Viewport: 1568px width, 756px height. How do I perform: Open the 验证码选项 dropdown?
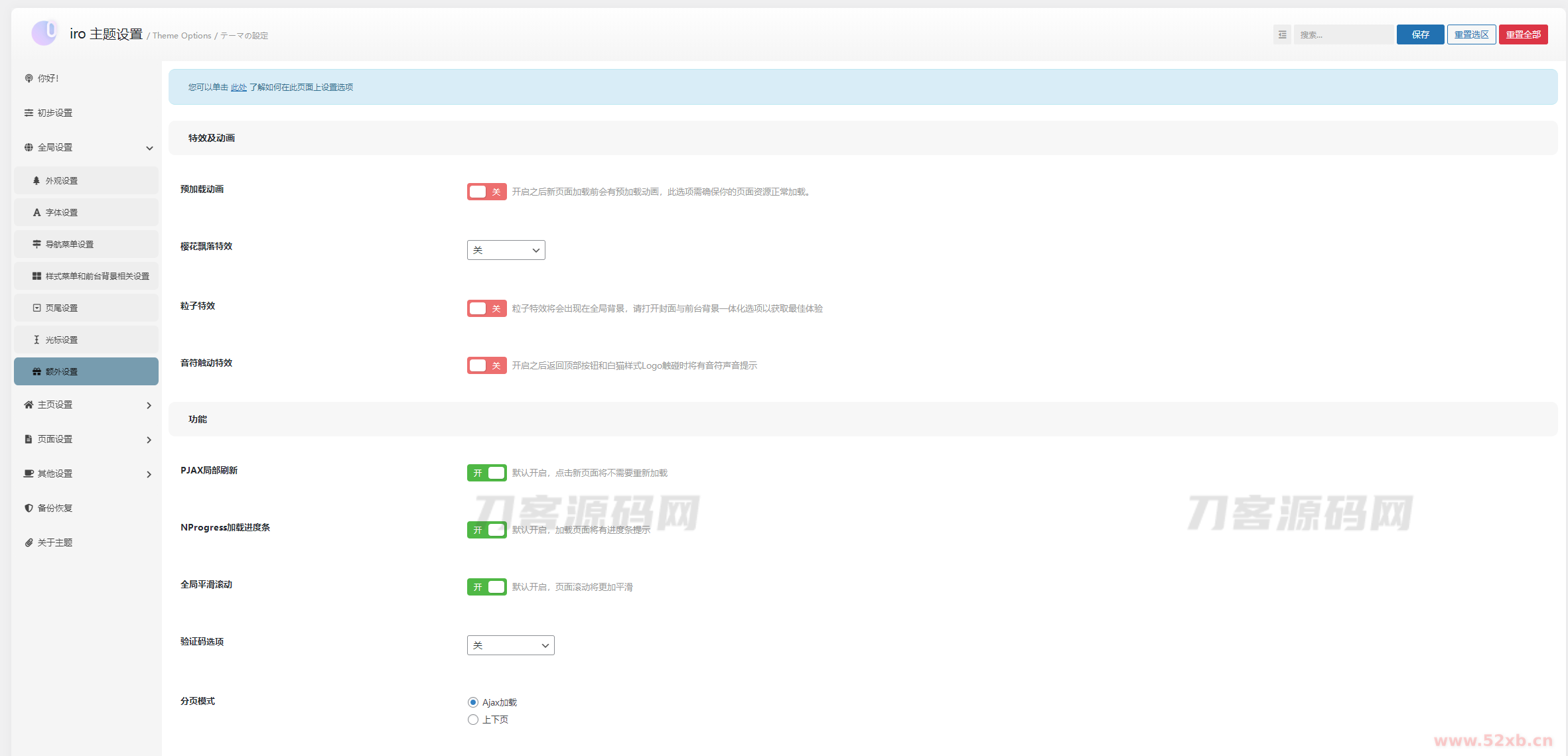point(510,645)
